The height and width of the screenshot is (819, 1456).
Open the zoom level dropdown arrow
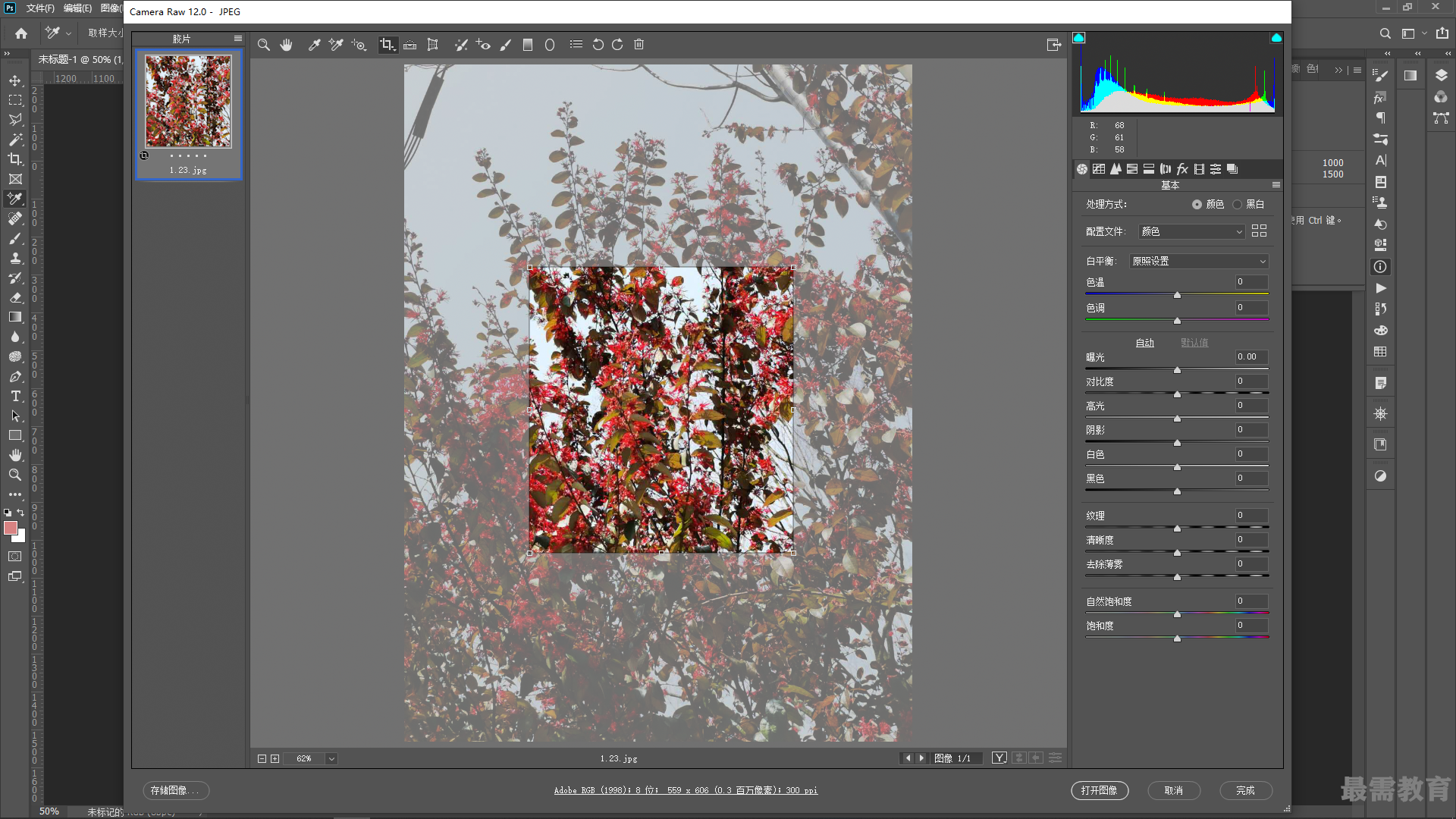coord(331,759)
